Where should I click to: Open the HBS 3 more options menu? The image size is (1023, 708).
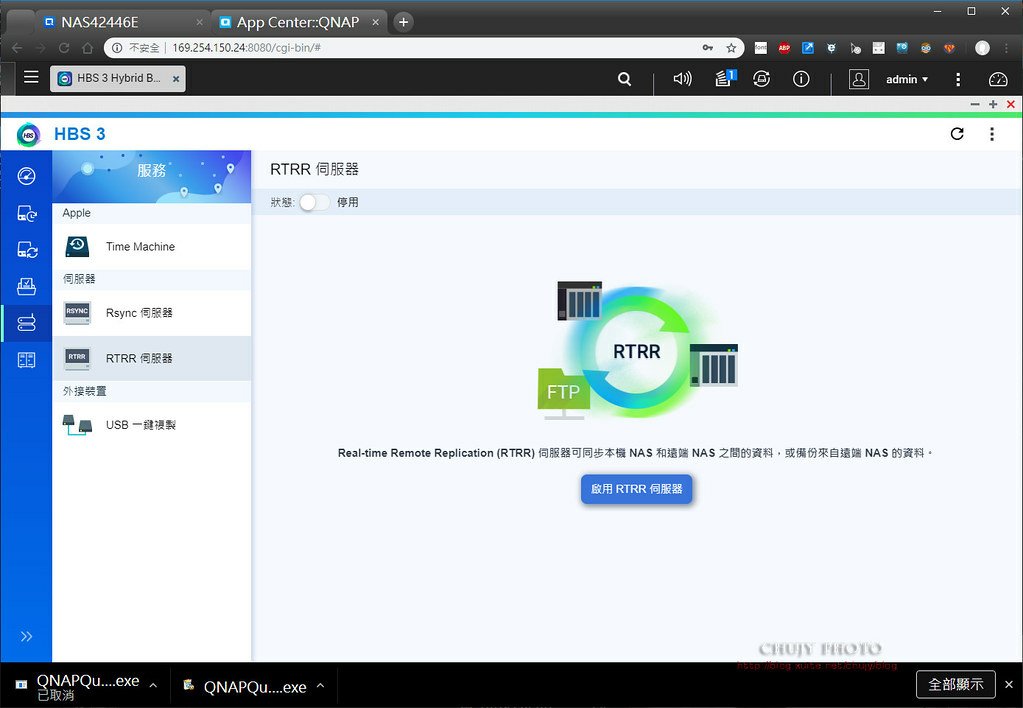pyautogui.click(x=992, y=134)
